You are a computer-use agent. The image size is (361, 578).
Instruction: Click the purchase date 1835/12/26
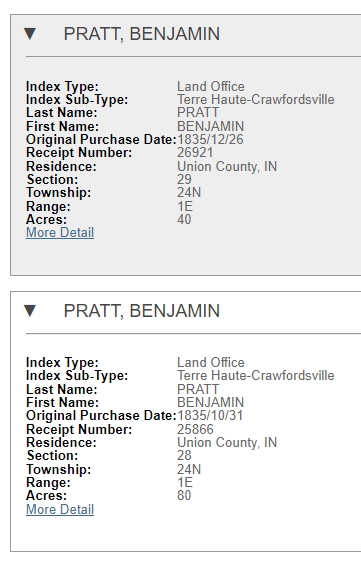(210, 139)
